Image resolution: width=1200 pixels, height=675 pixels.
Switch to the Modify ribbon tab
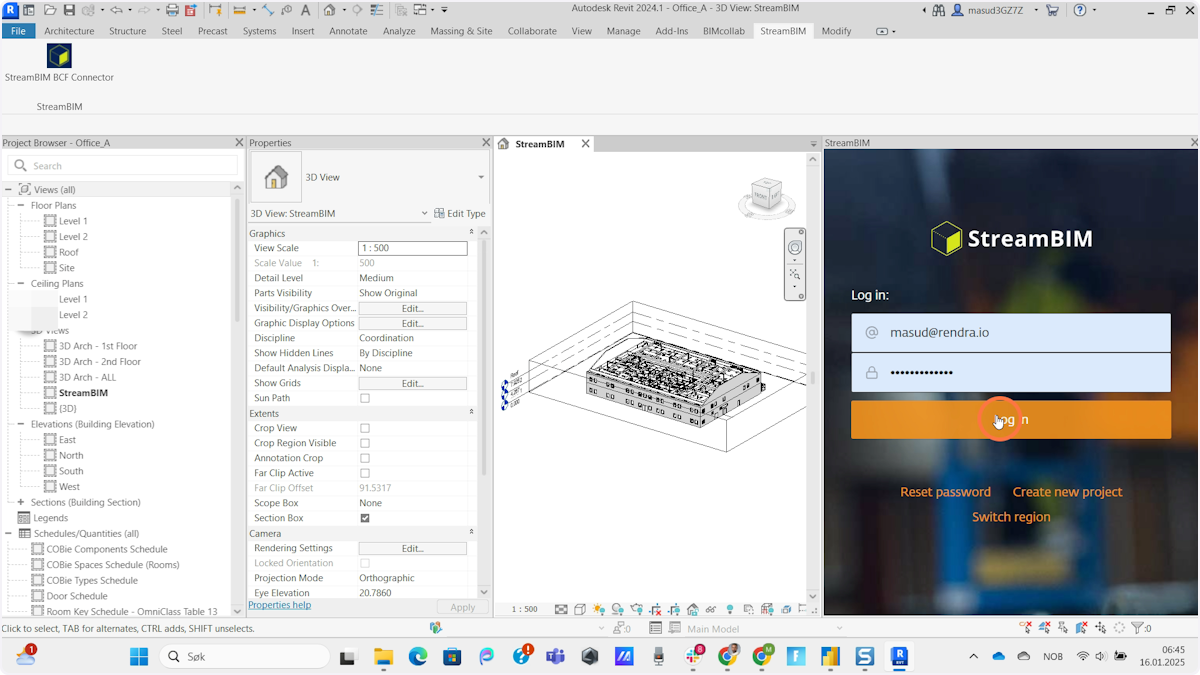pos(836,31)
